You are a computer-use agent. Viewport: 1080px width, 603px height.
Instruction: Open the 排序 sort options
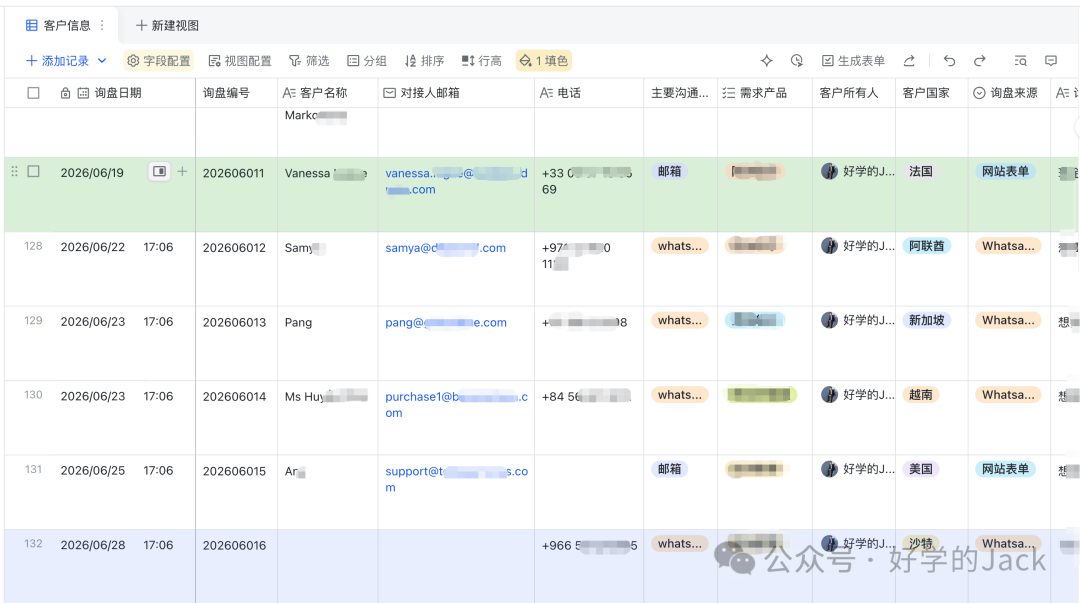coord(424,61)
